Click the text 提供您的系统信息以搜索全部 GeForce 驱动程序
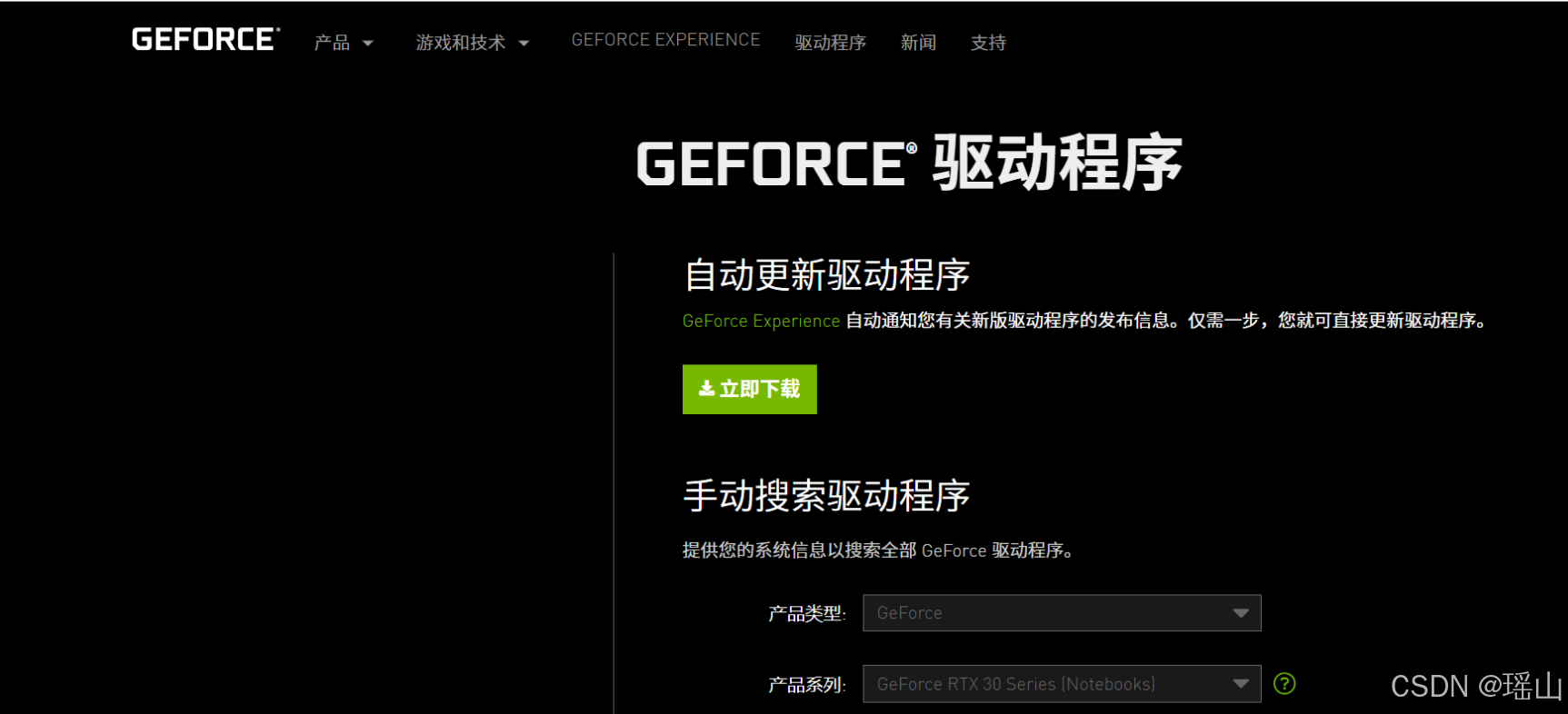The image size is (1568, 714). click(x=878, y=550)
